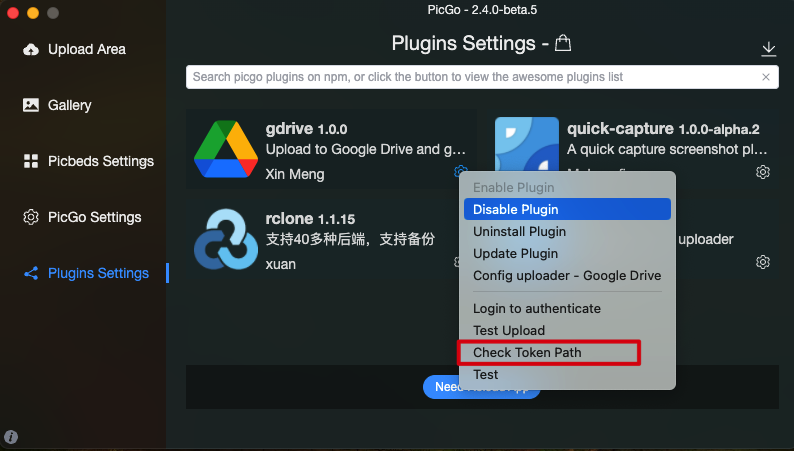Open Gallery from the sidebar
794x451 pixels.
coord(69,105)
